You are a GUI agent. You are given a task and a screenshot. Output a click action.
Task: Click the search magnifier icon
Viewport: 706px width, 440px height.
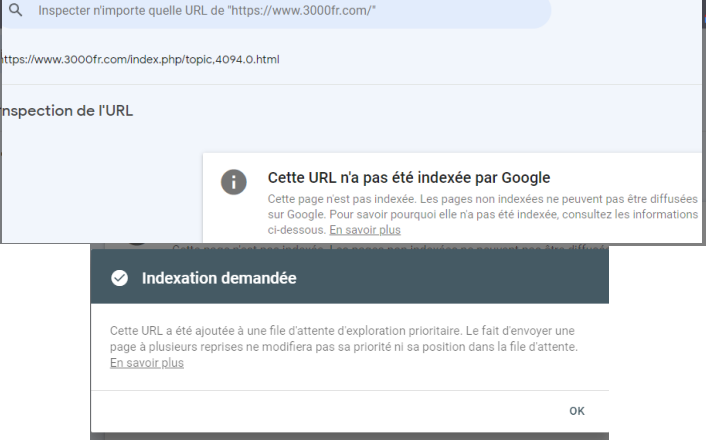click(15, 10)
